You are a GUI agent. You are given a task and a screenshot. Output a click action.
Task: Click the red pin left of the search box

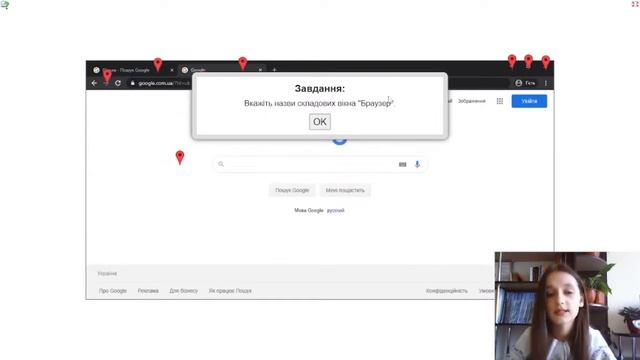pos(180,157)
